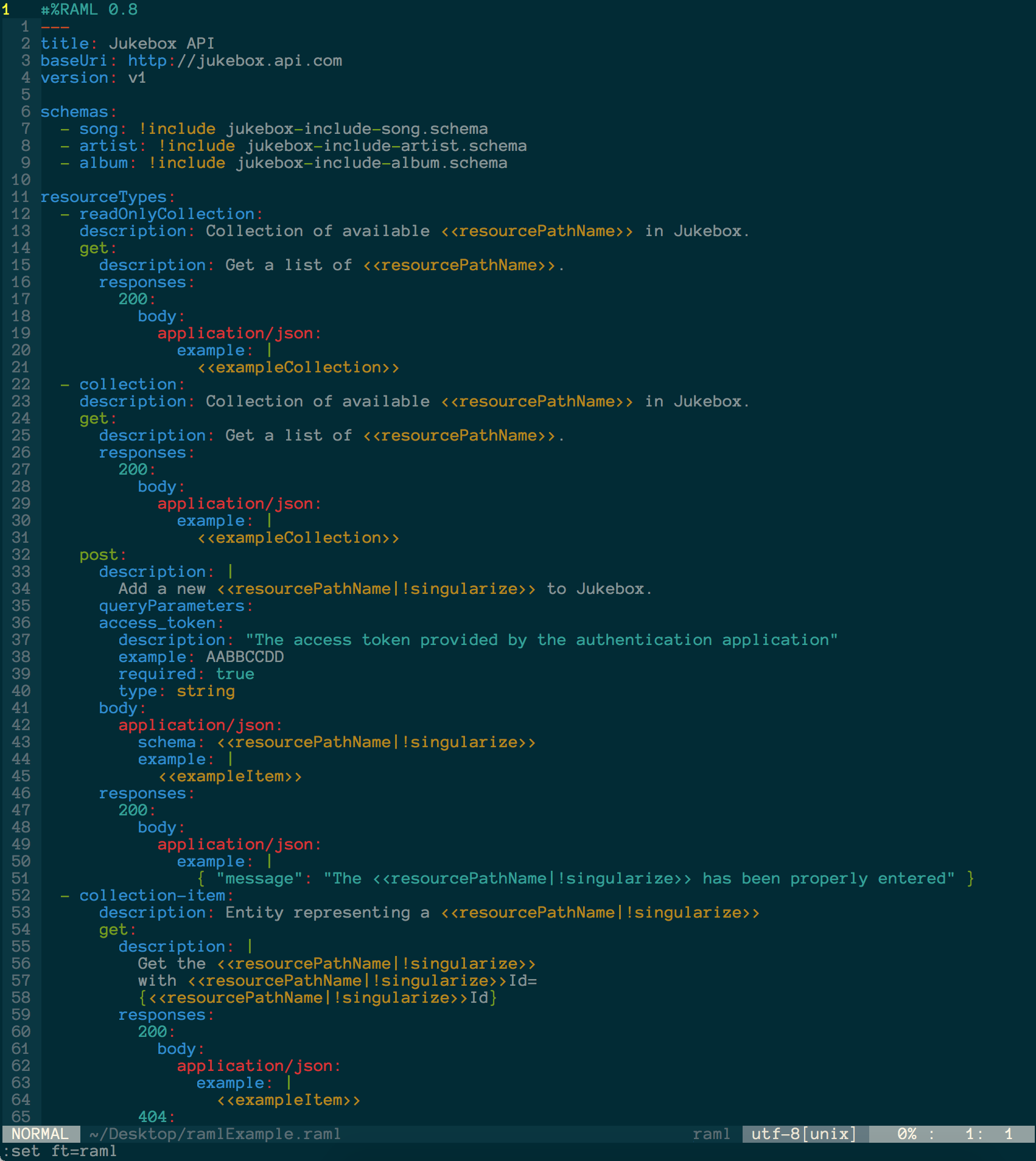Click line number 52 in gutter
Image resolution: width=1036 pixels, height=1161 pixels.
point(21,895)
